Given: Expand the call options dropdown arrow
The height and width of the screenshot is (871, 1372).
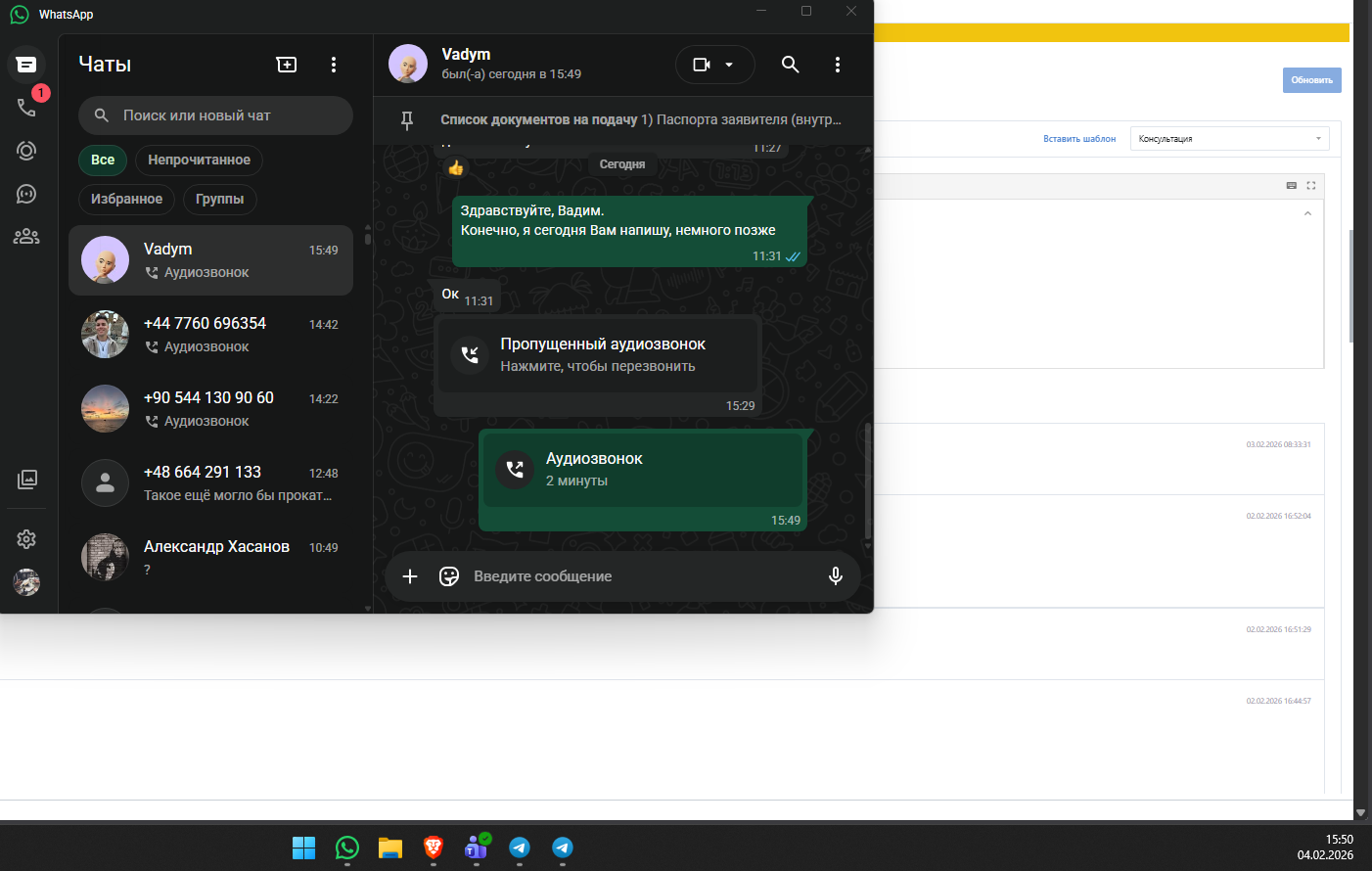Looking at the screenshot, I should coord(729,65).
